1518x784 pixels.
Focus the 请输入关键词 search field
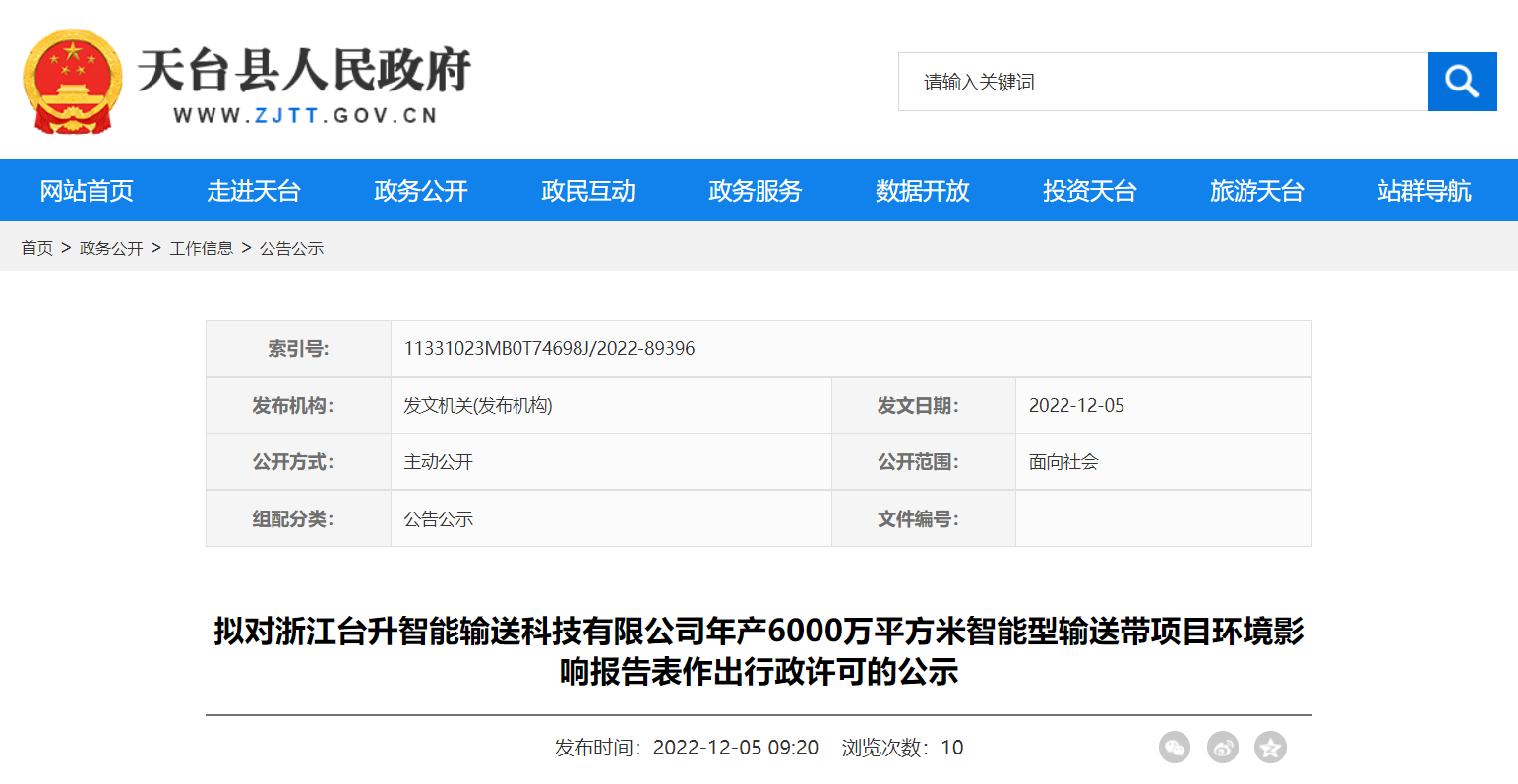(1163, 82)
